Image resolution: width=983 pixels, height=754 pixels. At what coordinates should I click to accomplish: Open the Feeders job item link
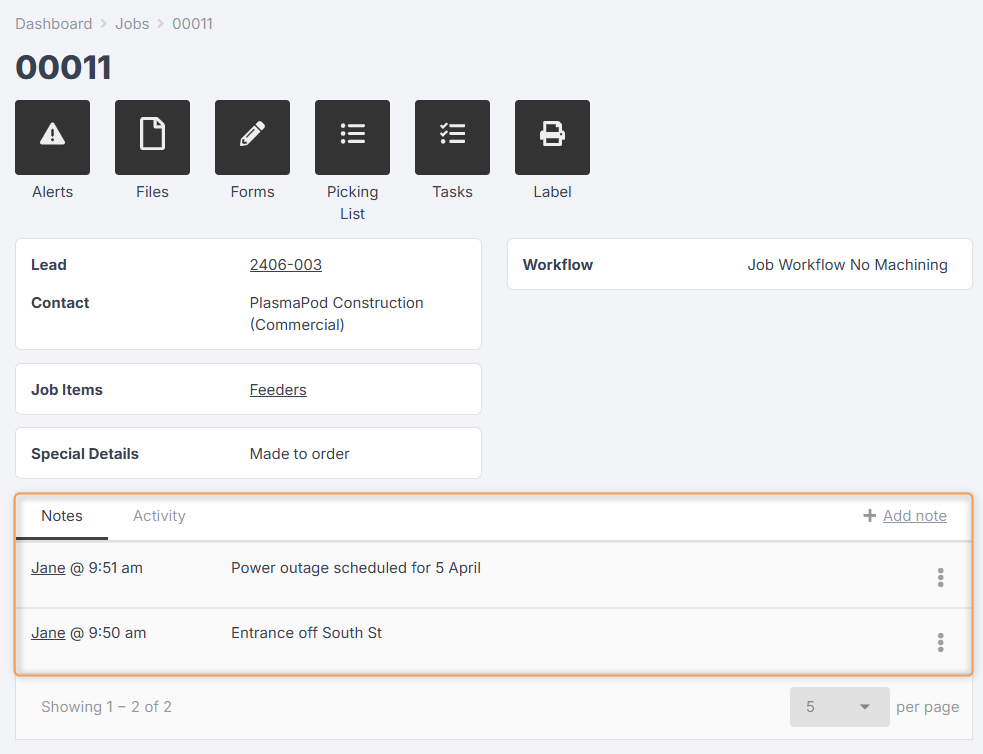coord(278,390)
